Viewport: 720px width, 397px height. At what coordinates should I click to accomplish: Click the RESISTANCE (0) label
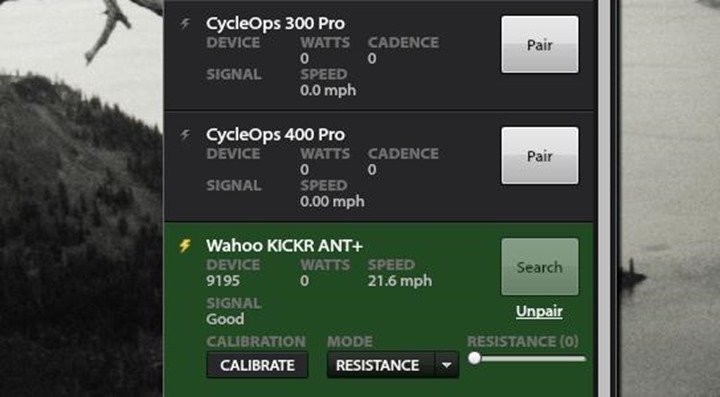coord(523,341)
